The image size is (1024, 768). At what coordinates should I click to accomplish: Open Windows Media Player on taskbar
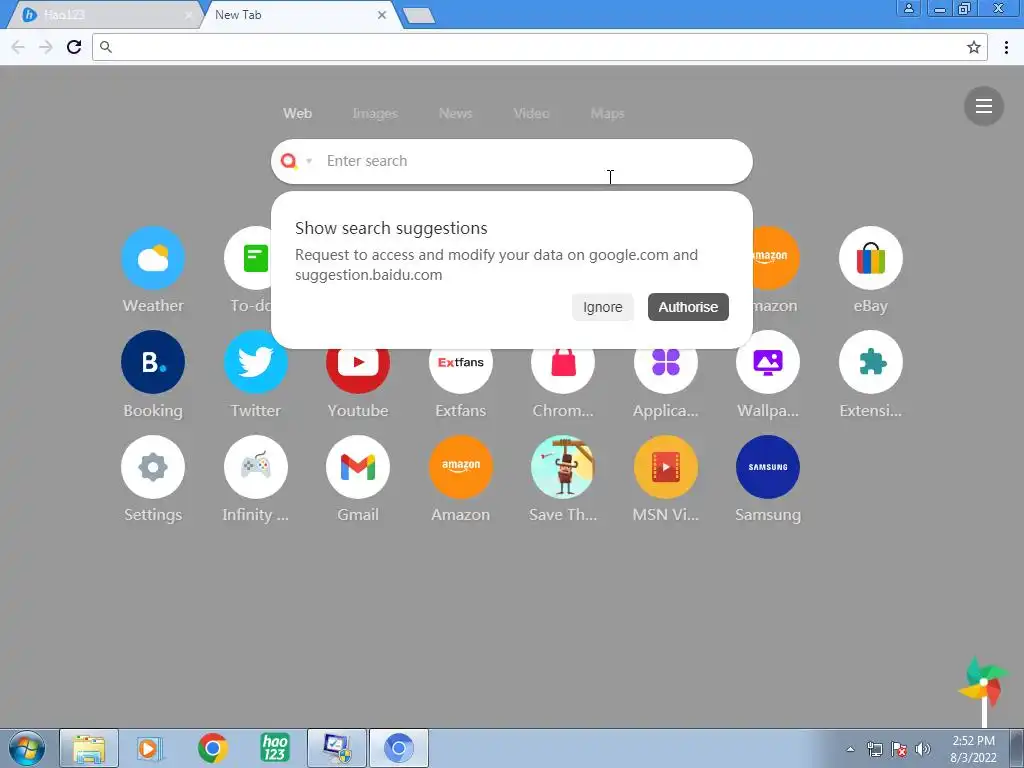pyautogui.click(x=150, y=748)
